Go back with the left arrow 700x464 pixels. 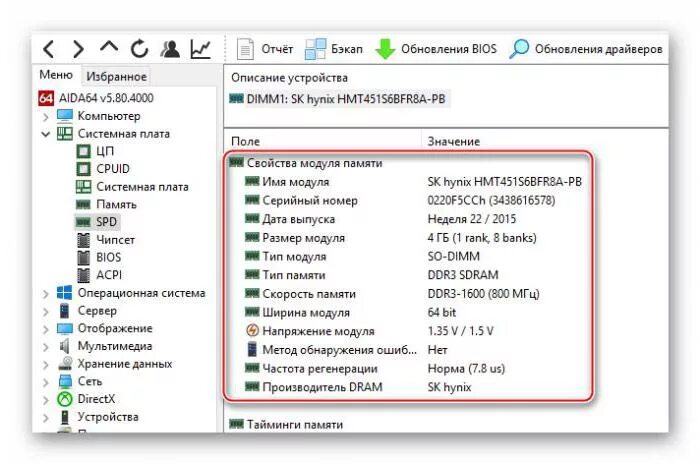pos(49,49)
